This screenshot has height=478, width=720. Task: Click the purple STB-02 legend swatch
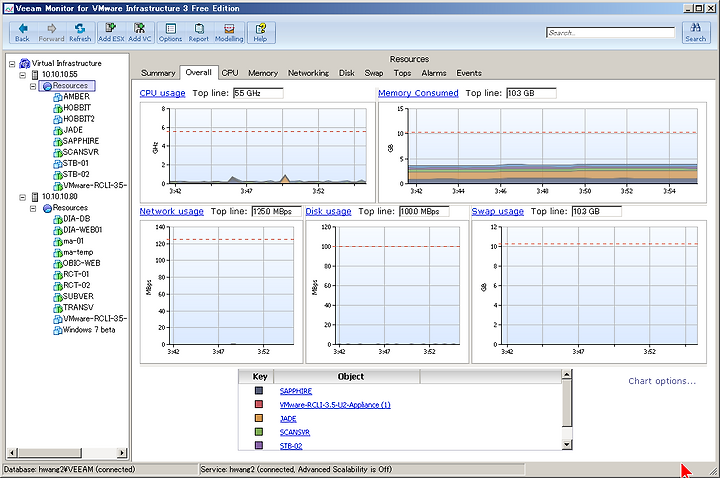(x=259, y=445)
